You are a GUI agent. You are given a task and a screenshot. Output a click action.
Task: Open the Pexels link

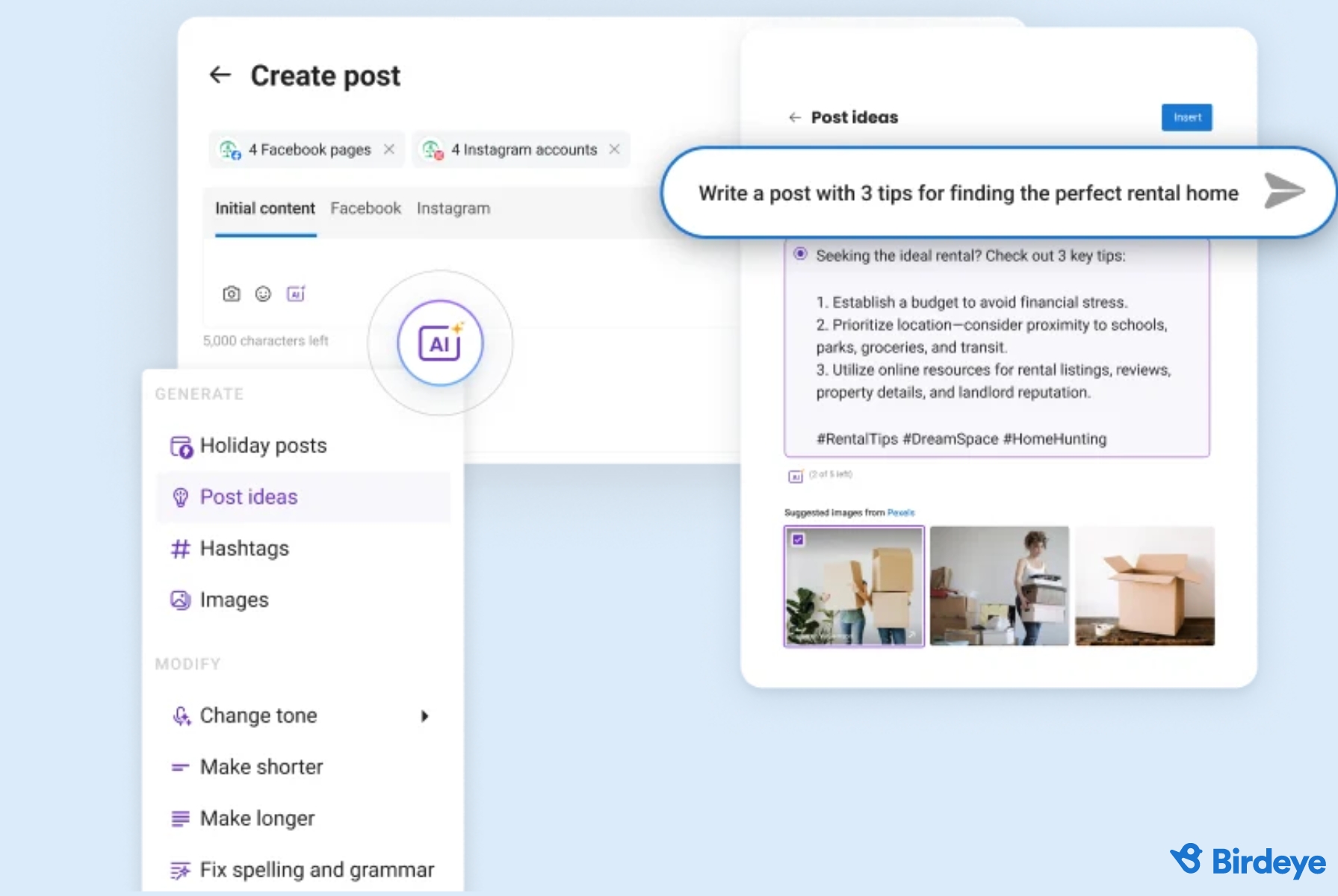(x=902, y=513)
